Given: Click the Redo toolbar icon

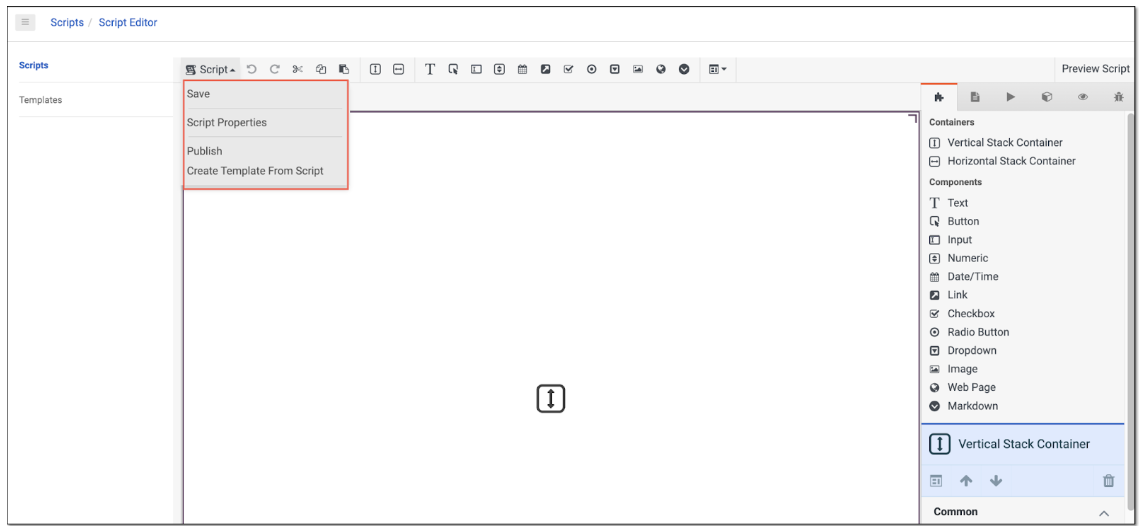Looking at the screenshot, I should click(x=275, y=69).
